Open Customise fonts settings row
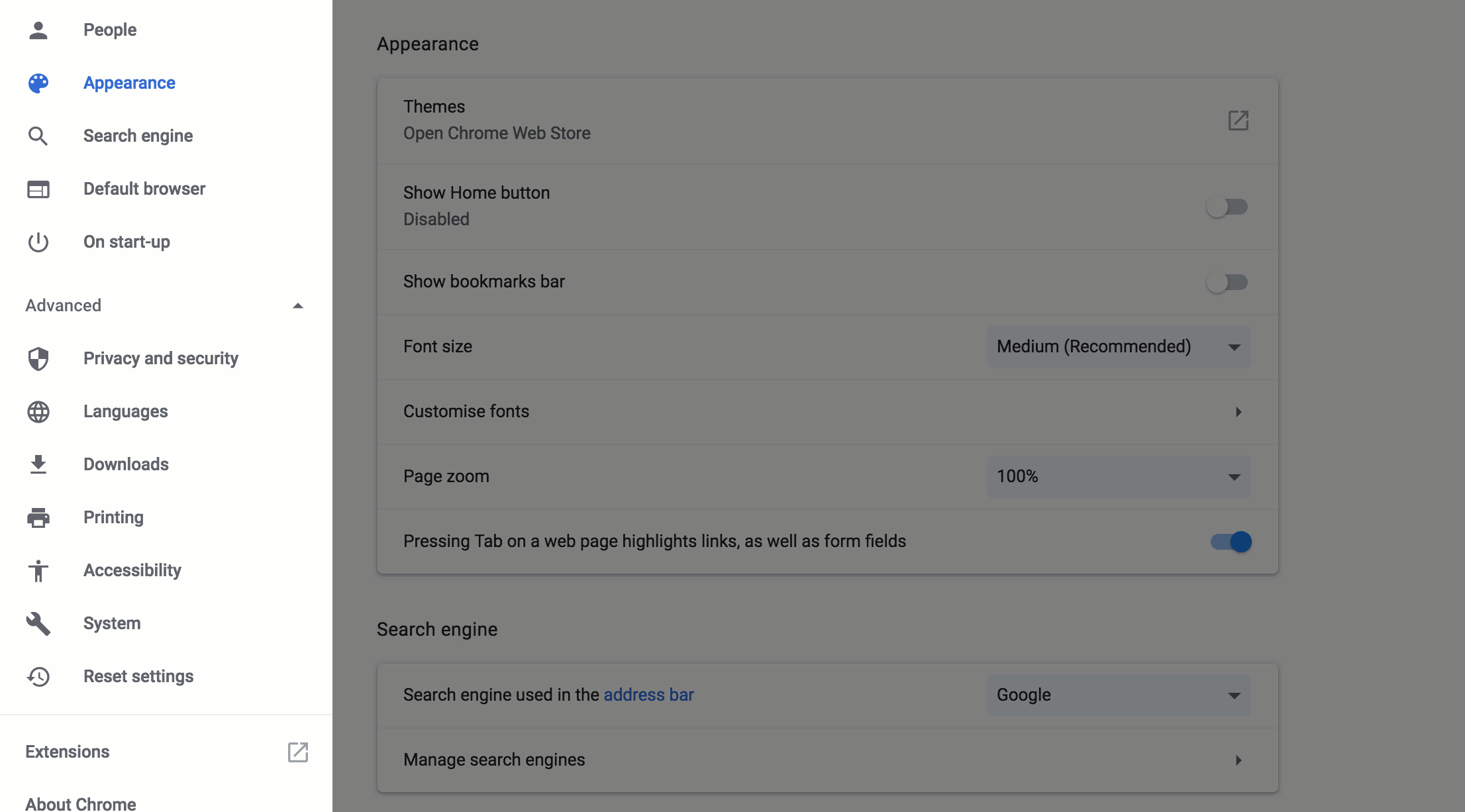 827,411
